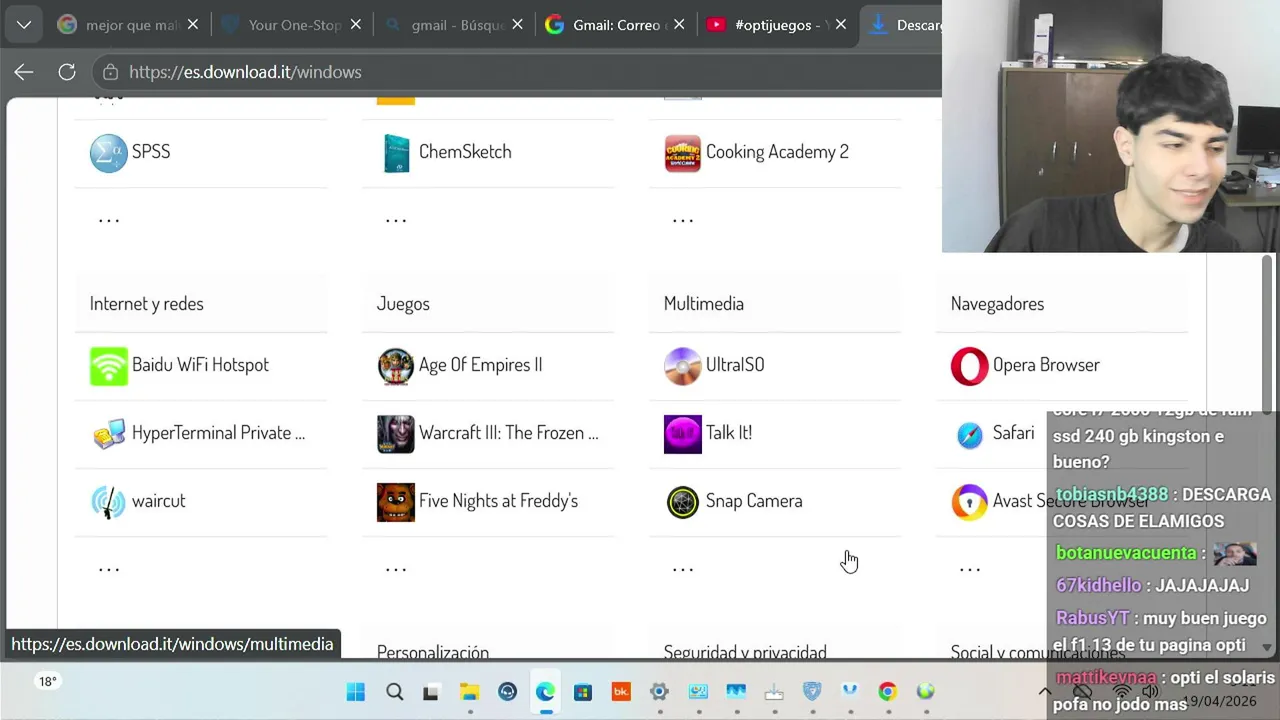Expand more Navegadores apps
This screenshot has width=1280, height=720.
[x=970, y=569]
